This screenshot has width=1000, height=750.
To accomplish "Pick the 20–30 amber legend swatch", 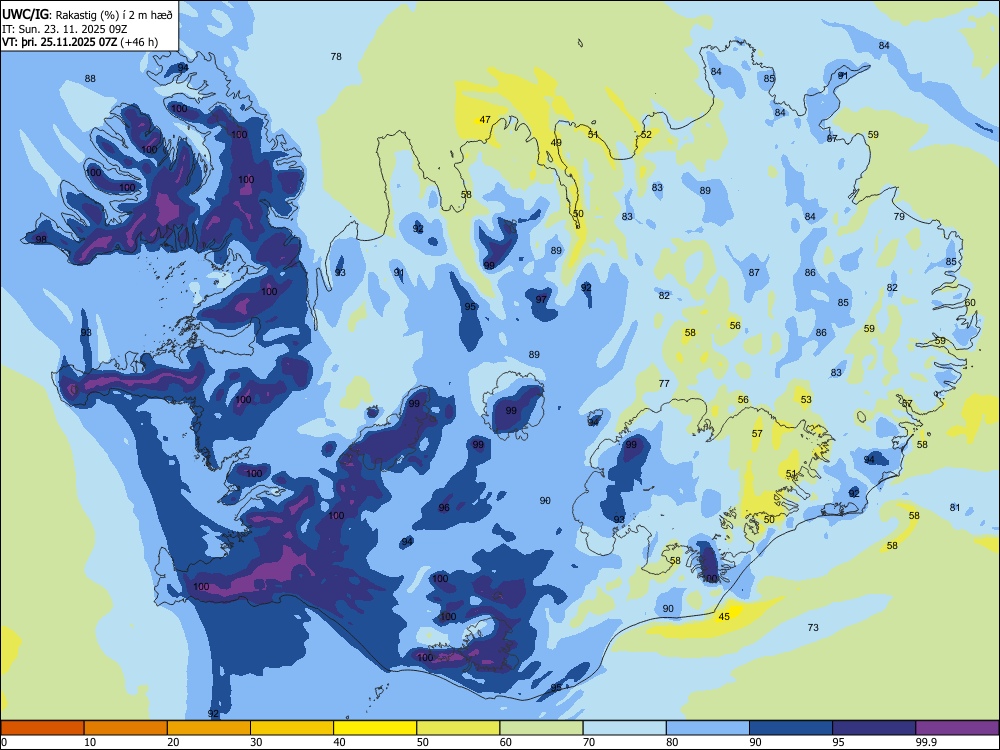I will point(209,728).
